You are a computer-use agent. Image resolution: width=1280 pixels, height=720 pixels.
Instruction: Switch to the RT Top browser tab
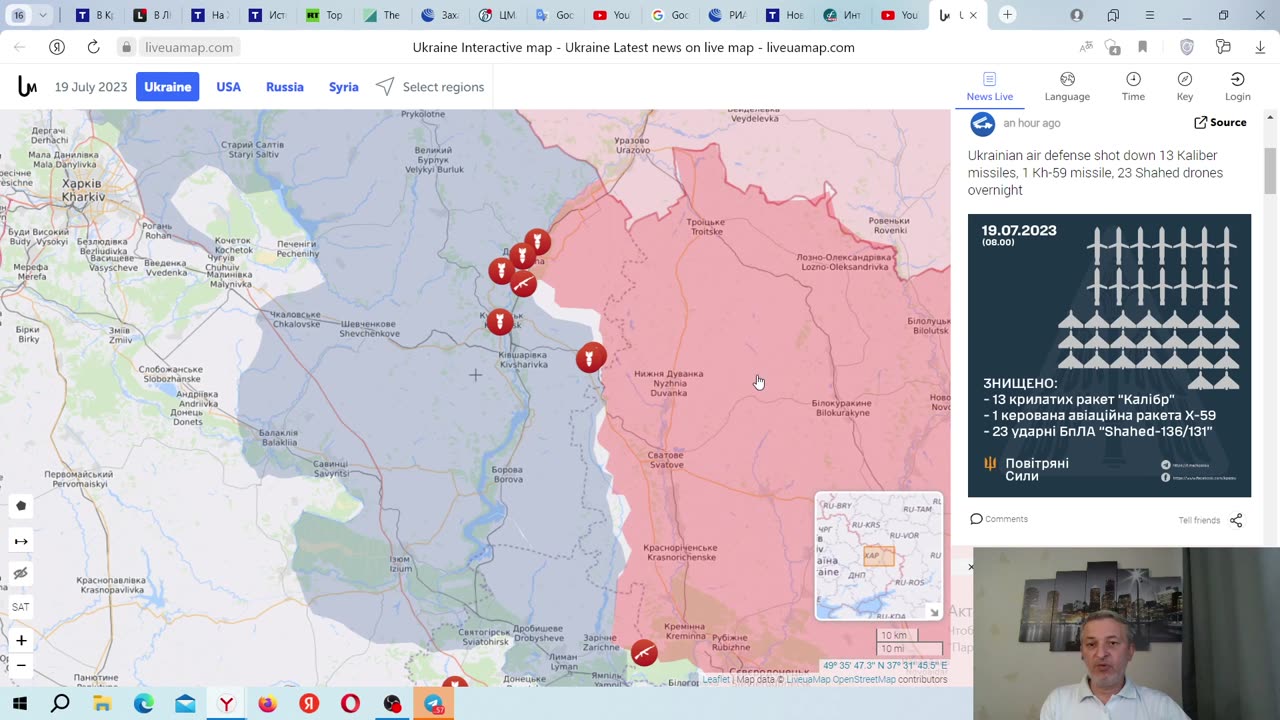[x=325, y=15]
